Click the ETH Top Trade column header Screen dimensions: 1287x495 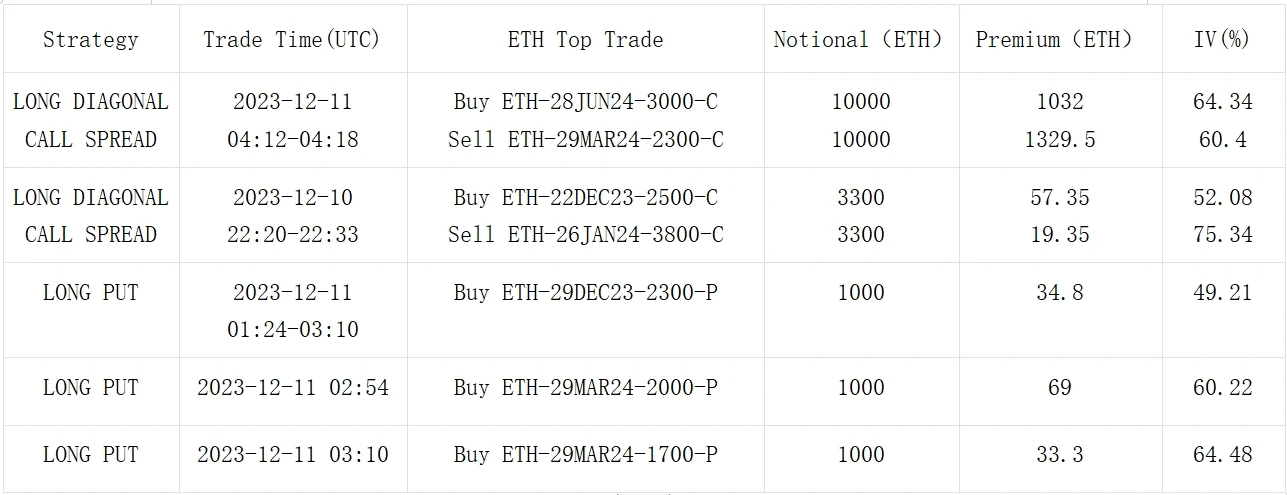pos(585,40)
